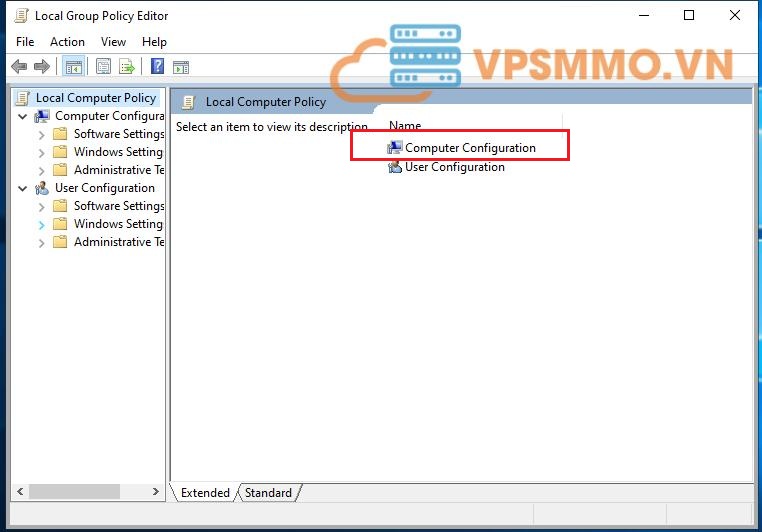This screenshot has height=532, width=762.
Task: Select User Configuration in the right pane list
Action: [454, 168]
